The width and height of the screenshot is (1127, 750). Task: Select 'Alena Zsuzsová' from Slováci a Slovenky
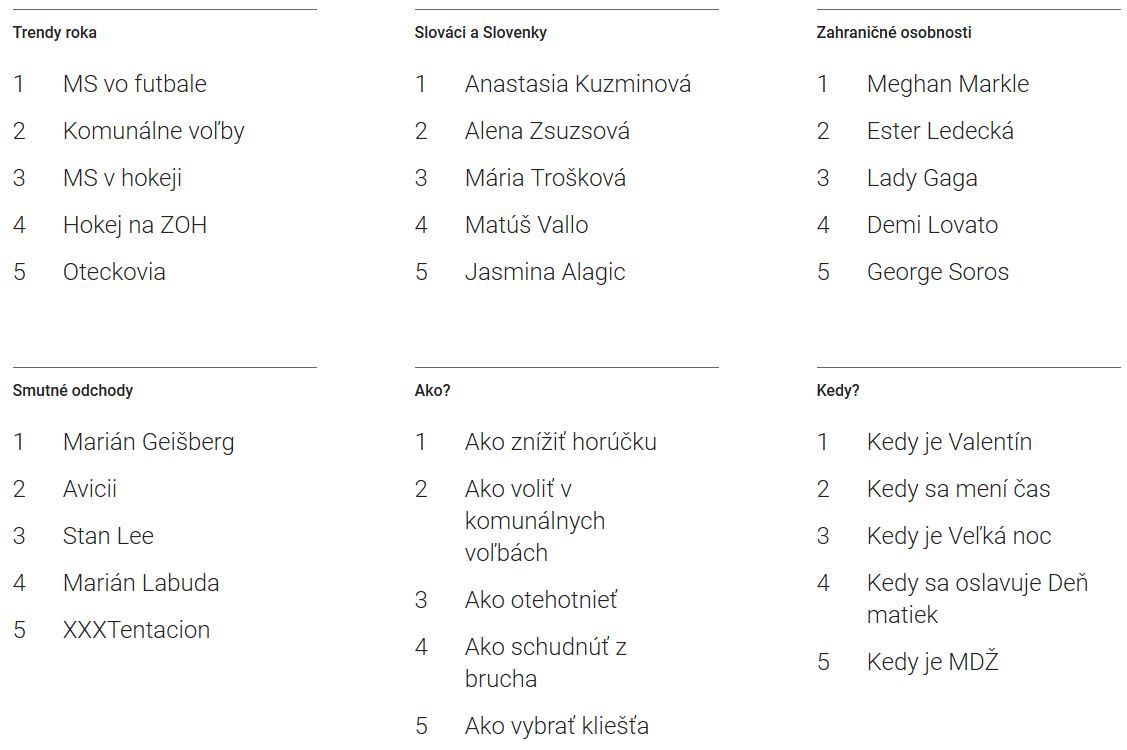[x=547, y=131]
